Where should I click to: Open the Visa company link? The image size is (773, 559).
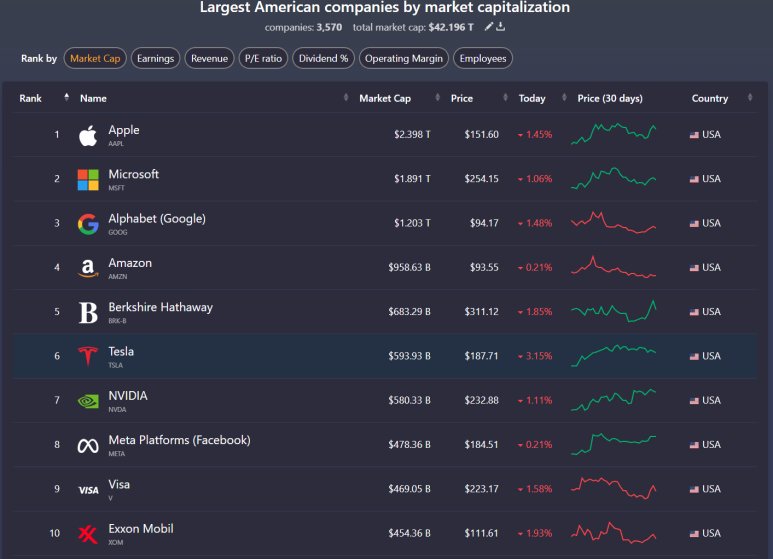point(119,485)
